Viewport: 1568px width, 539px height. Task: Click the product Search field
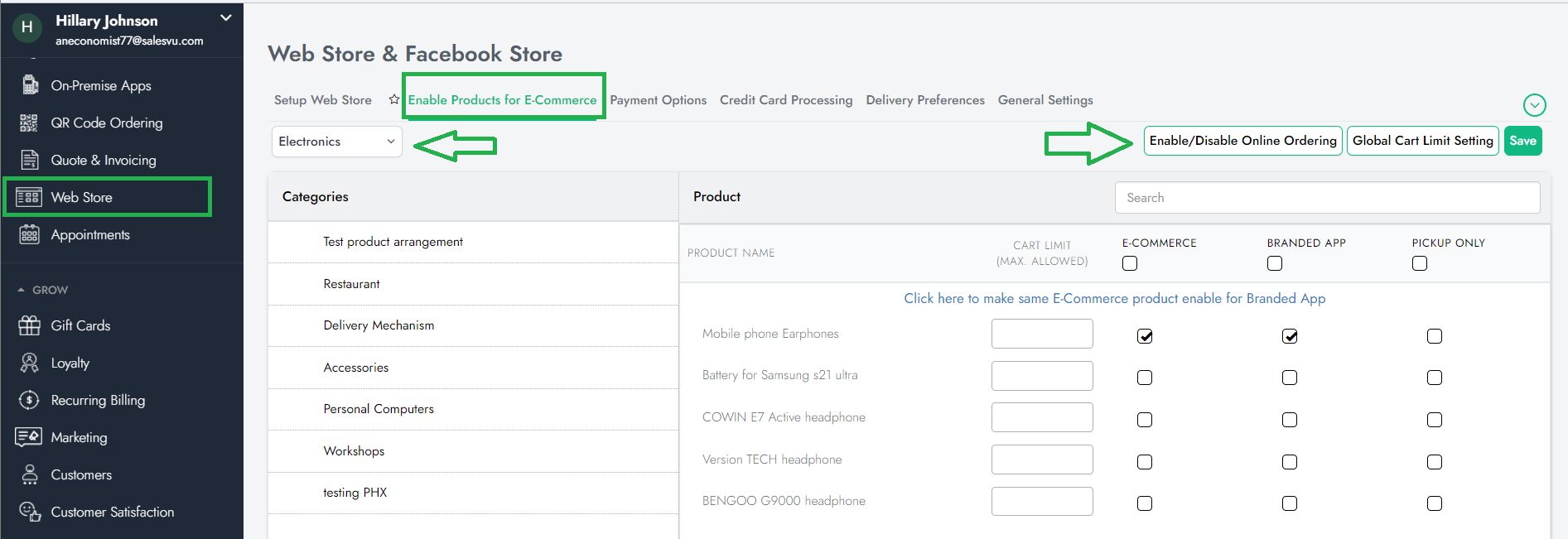click(x=1327, y=198)
